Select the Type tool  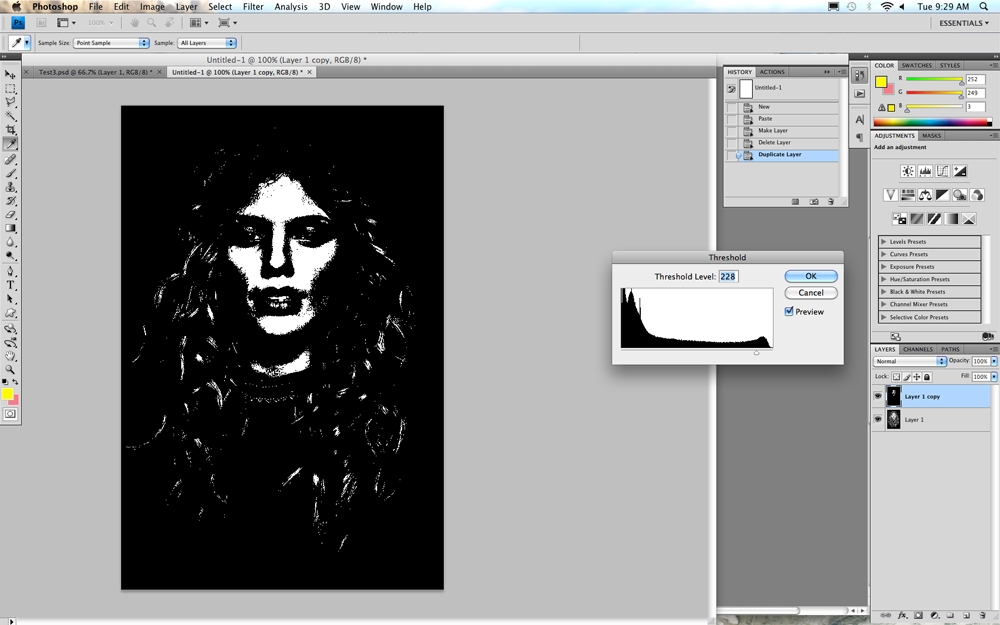coord(10,285)
